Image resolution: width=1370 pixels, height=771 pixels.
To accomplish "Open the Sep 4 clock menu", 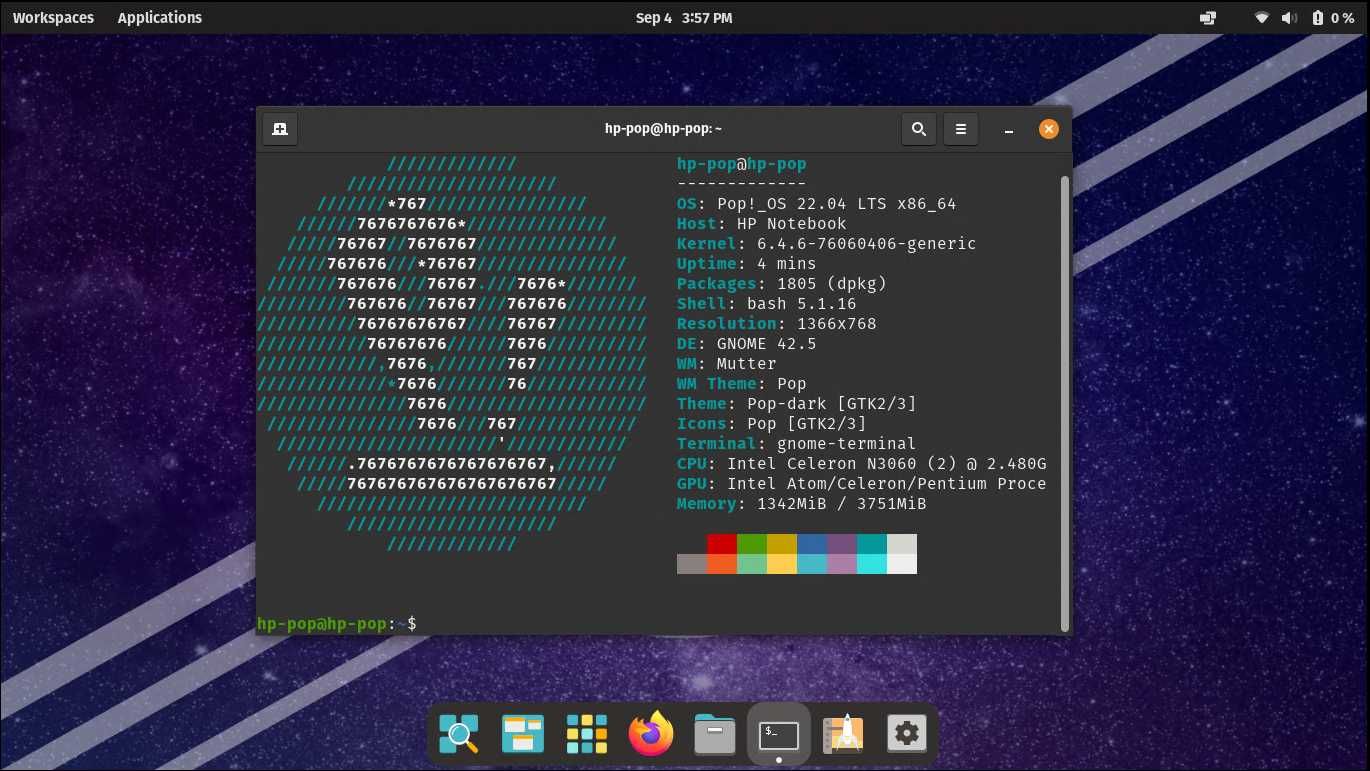I will pos(684,18).
